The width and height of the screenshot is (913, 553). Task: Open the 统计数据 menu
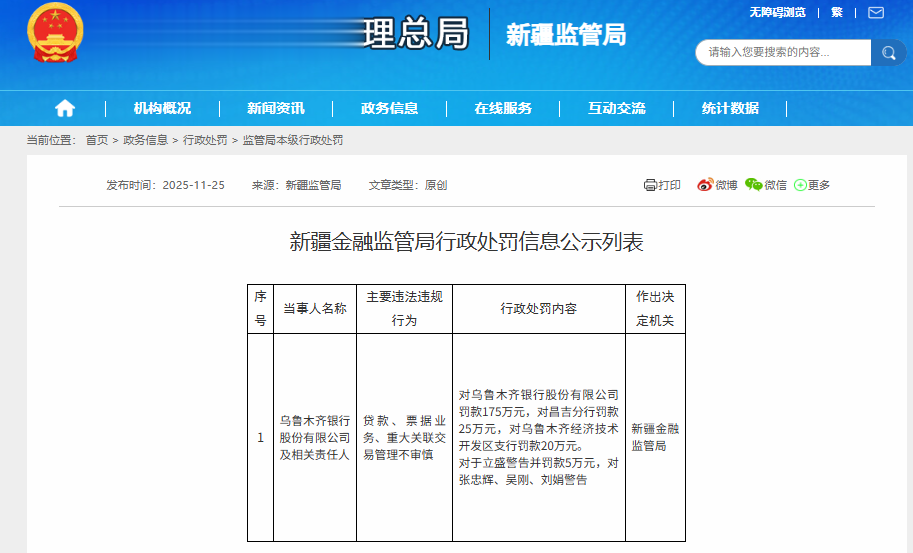coord(730,108)
